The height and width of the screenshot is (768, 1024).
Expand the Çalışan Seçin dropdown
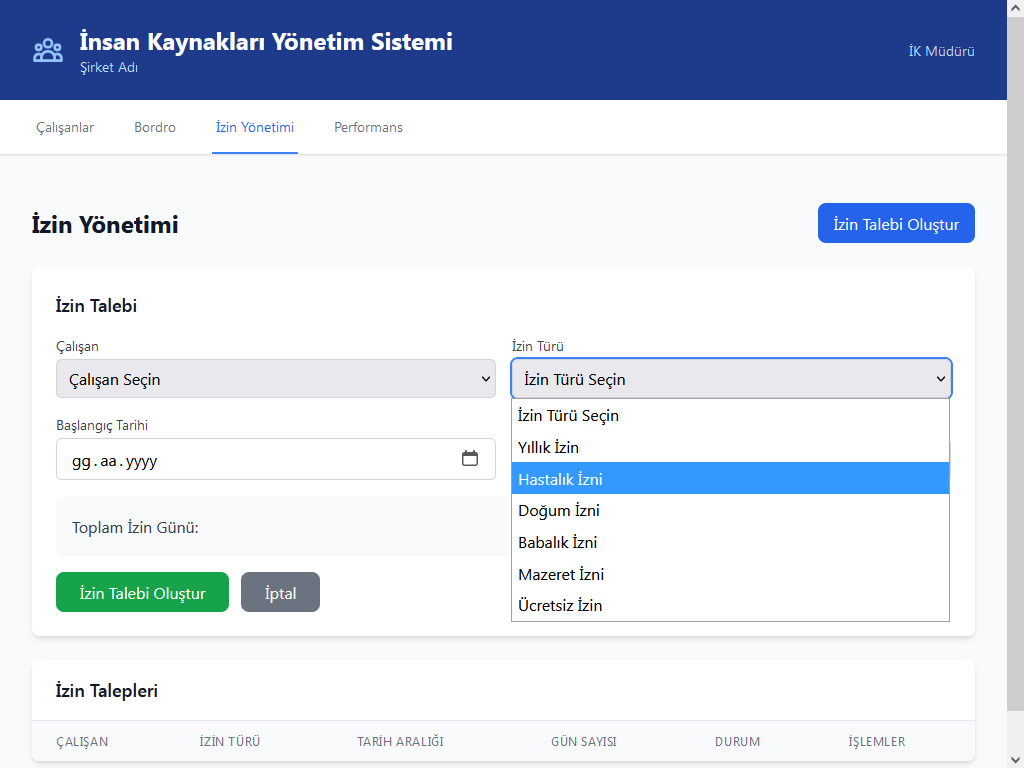(275, 379)
